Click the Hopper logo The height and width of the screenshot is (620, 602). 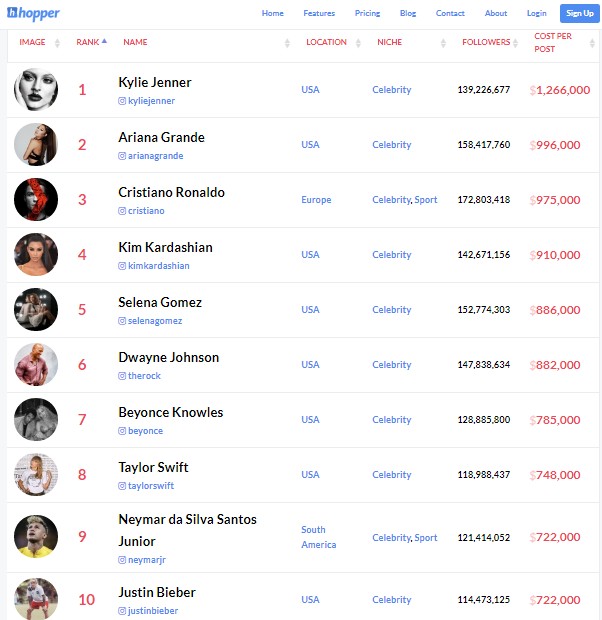33,13
